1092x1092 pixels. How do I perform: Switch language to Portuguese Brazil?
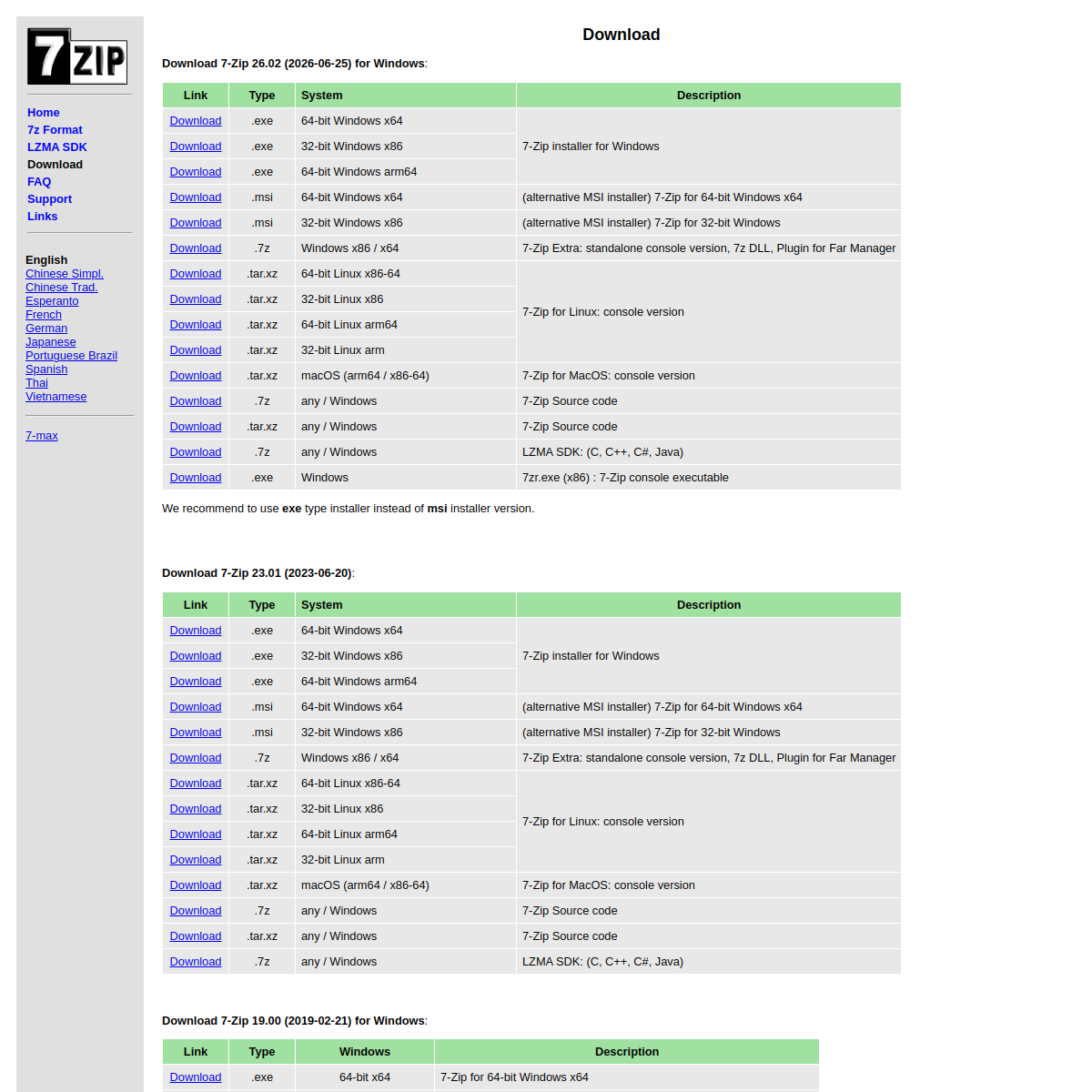[x=71, y=356]
